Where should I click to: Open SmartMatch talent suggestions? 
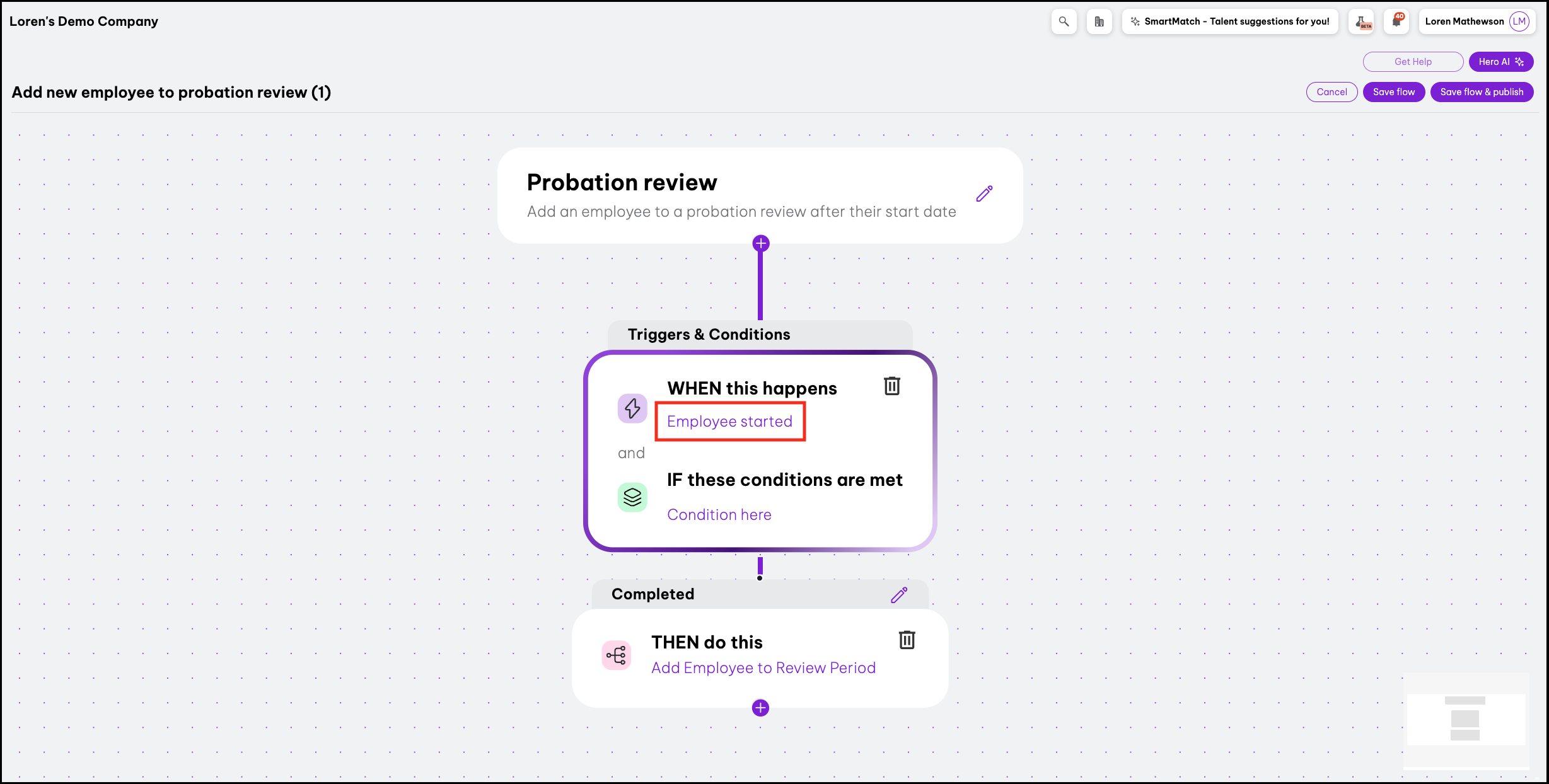(1230, 21)
